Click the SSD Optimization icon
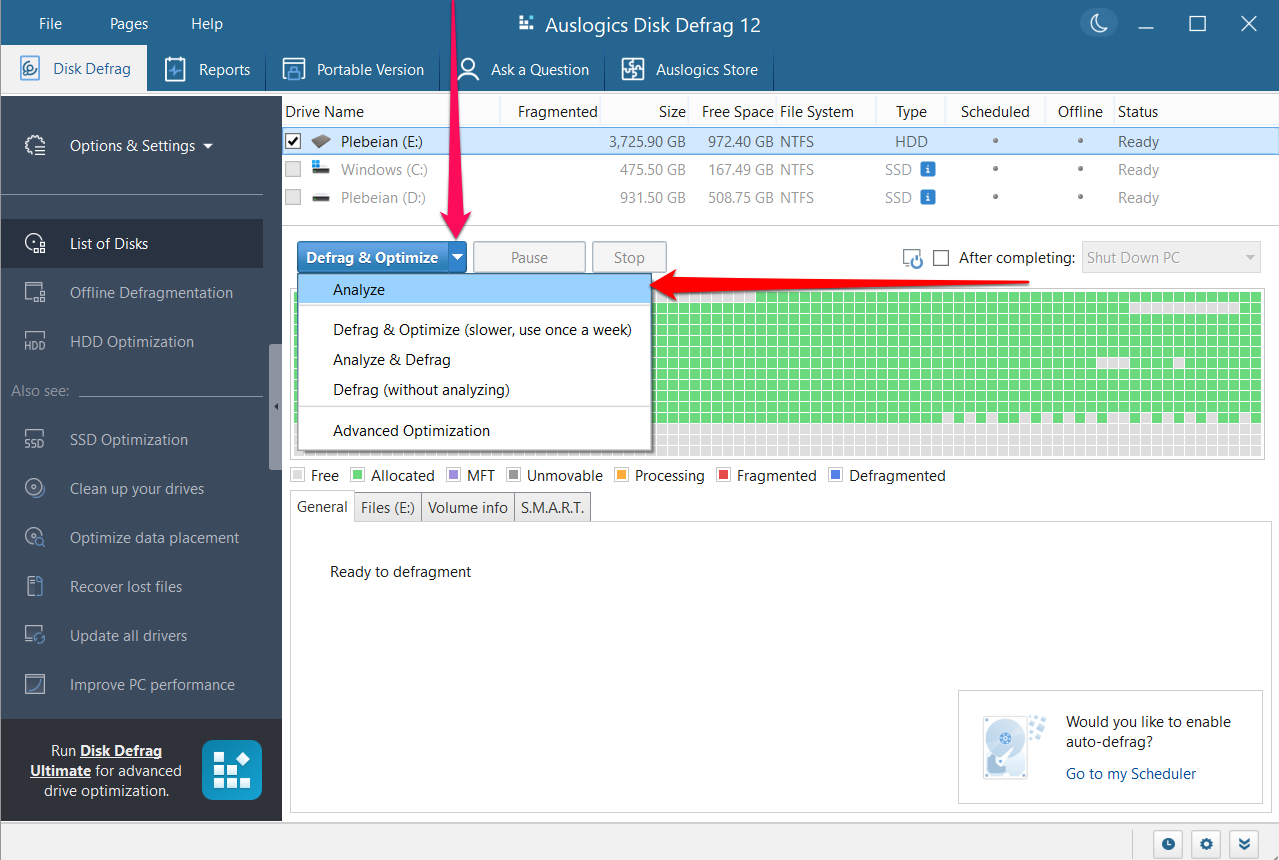The width and height of the screenshot is (1279, 860). coord(34,439)
